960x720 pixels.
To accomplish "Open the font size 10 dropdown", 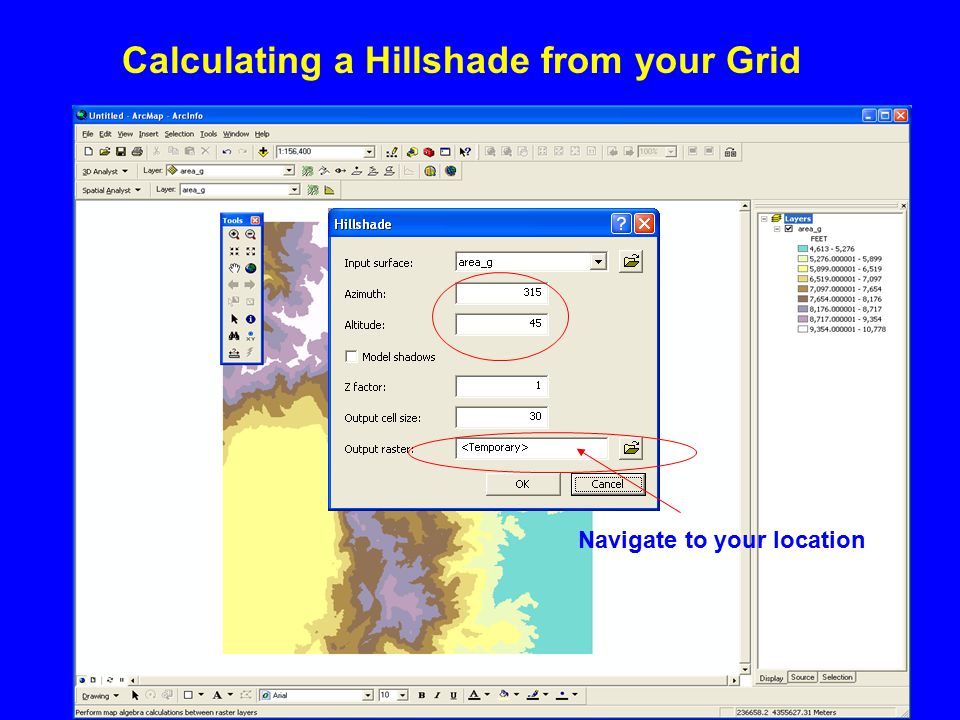I will point(403,696).
